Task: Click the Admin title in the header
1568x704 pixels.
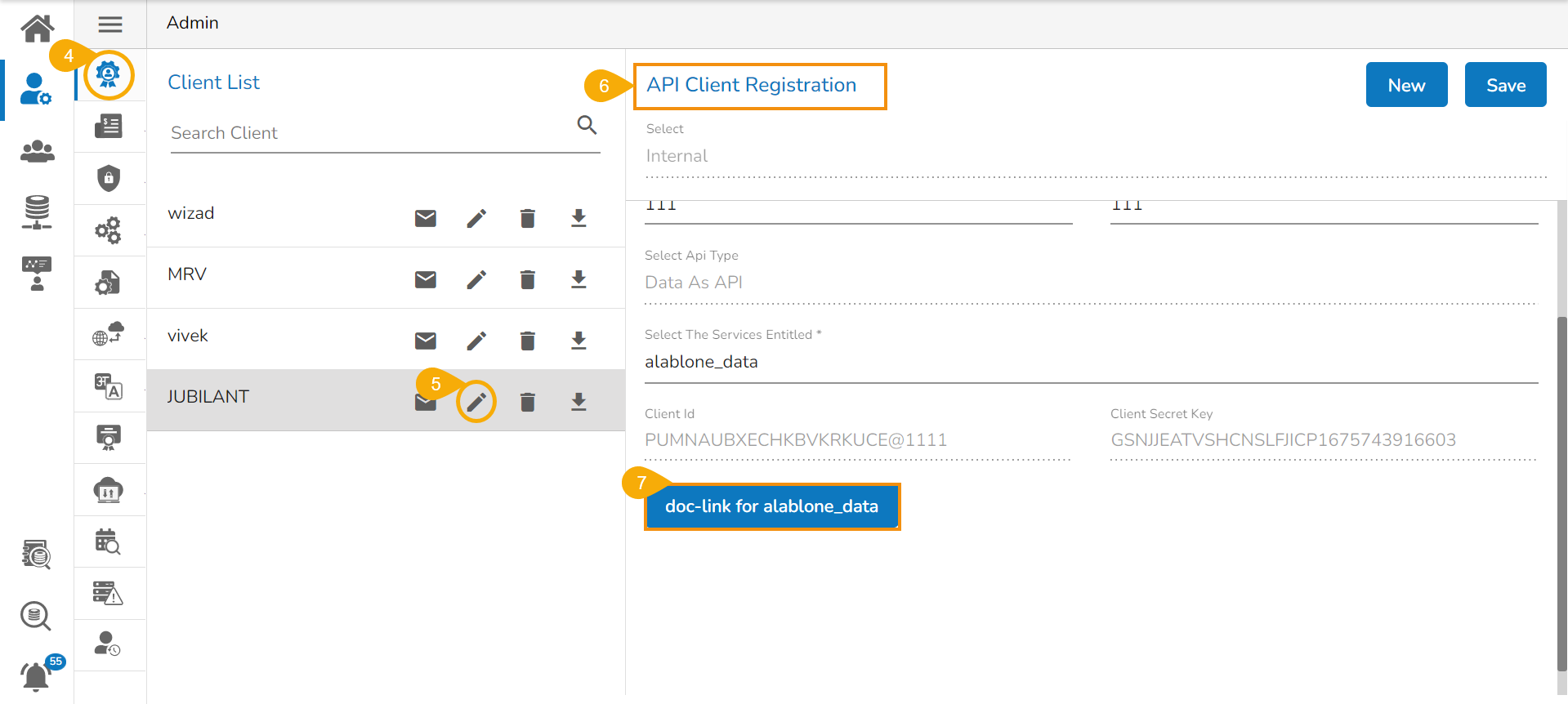Action: click(193, 23)
